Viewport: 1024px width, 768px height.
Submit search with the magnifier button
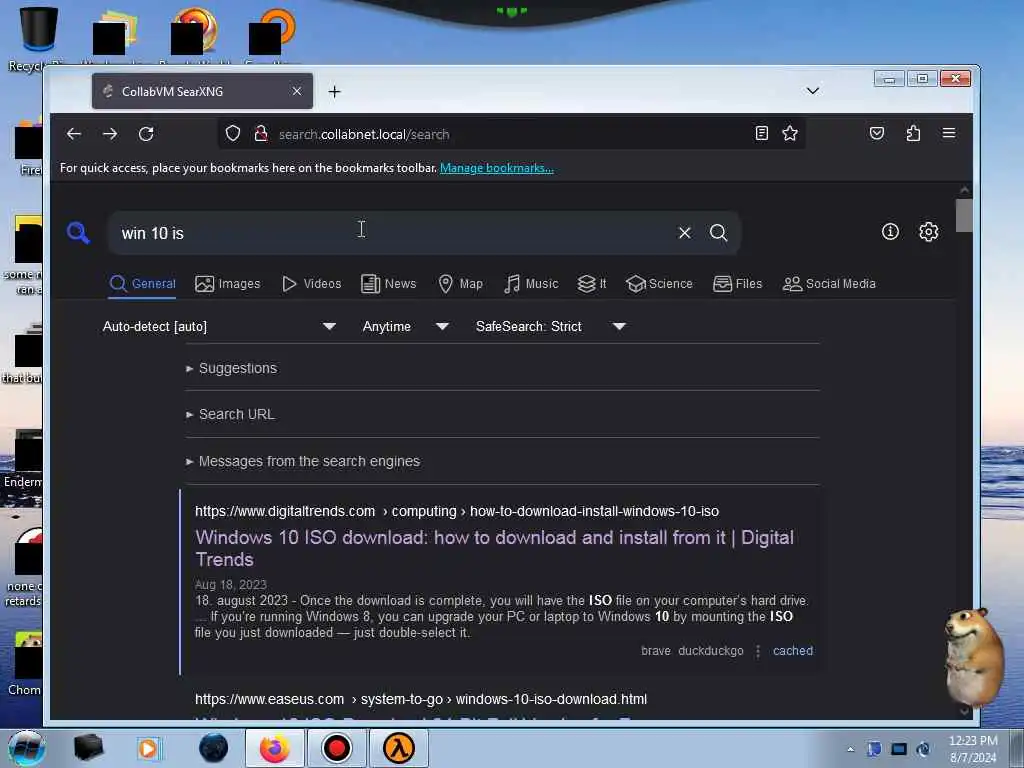pos(718,232)
